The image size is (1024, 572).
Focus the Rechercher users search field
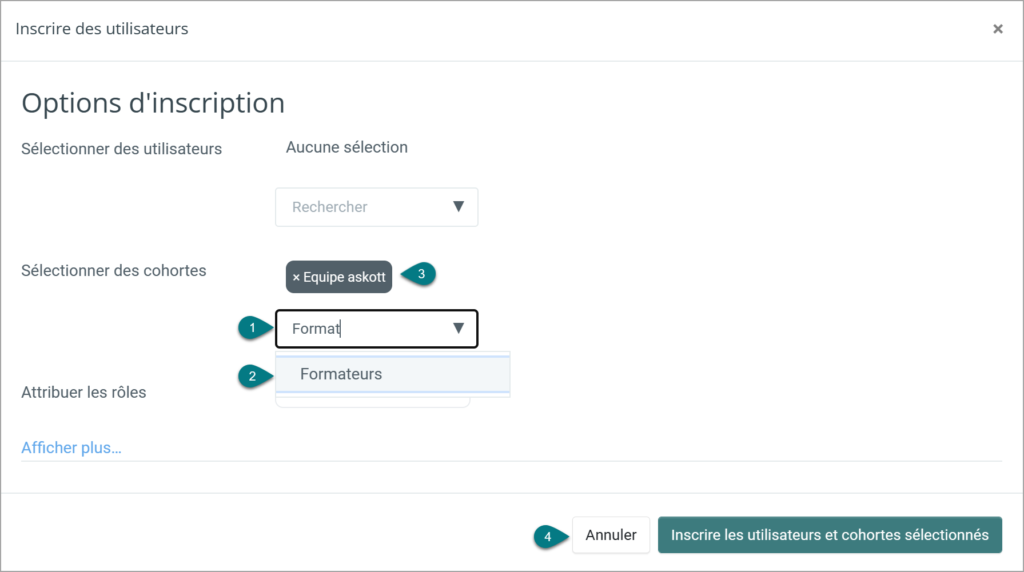tap(376, 207)
